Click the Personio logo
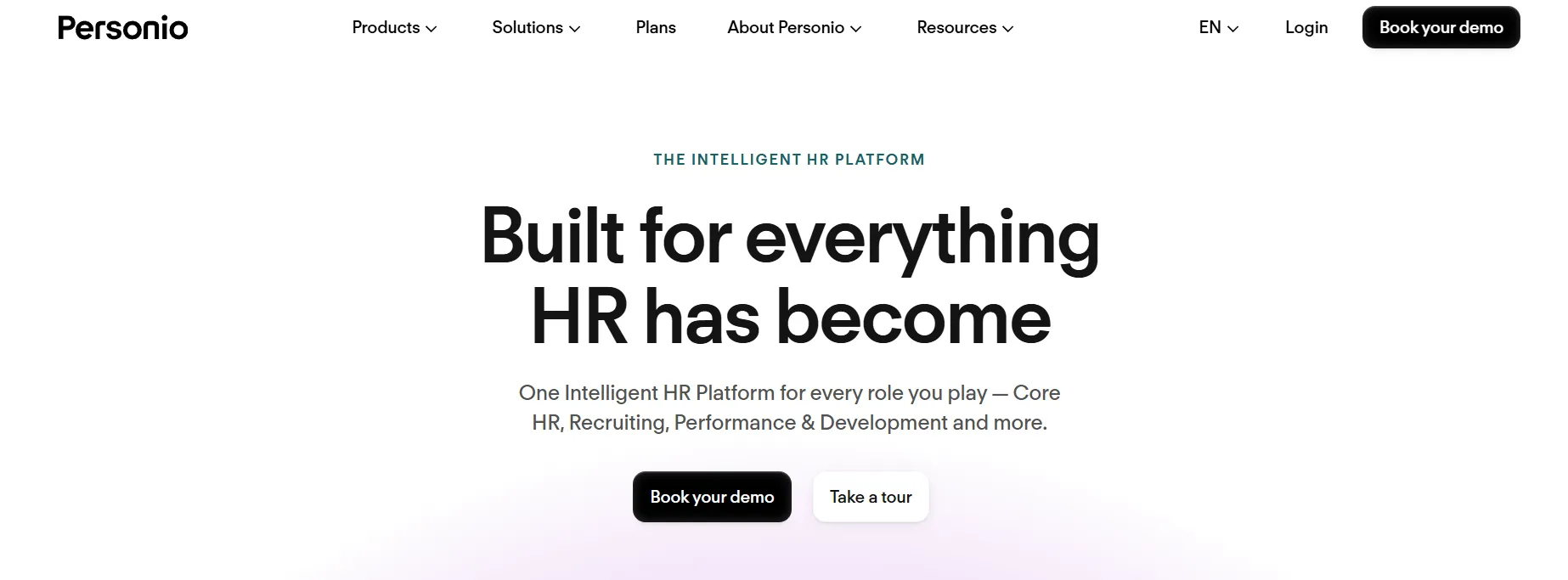The image size is (1568, 580). coord(123,28)
